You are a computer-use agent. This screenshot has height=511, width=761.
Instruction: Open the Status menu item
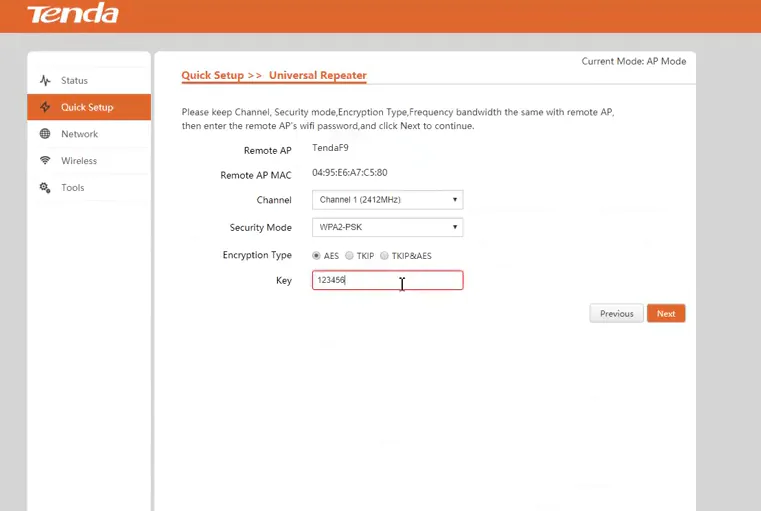point(74,80)
